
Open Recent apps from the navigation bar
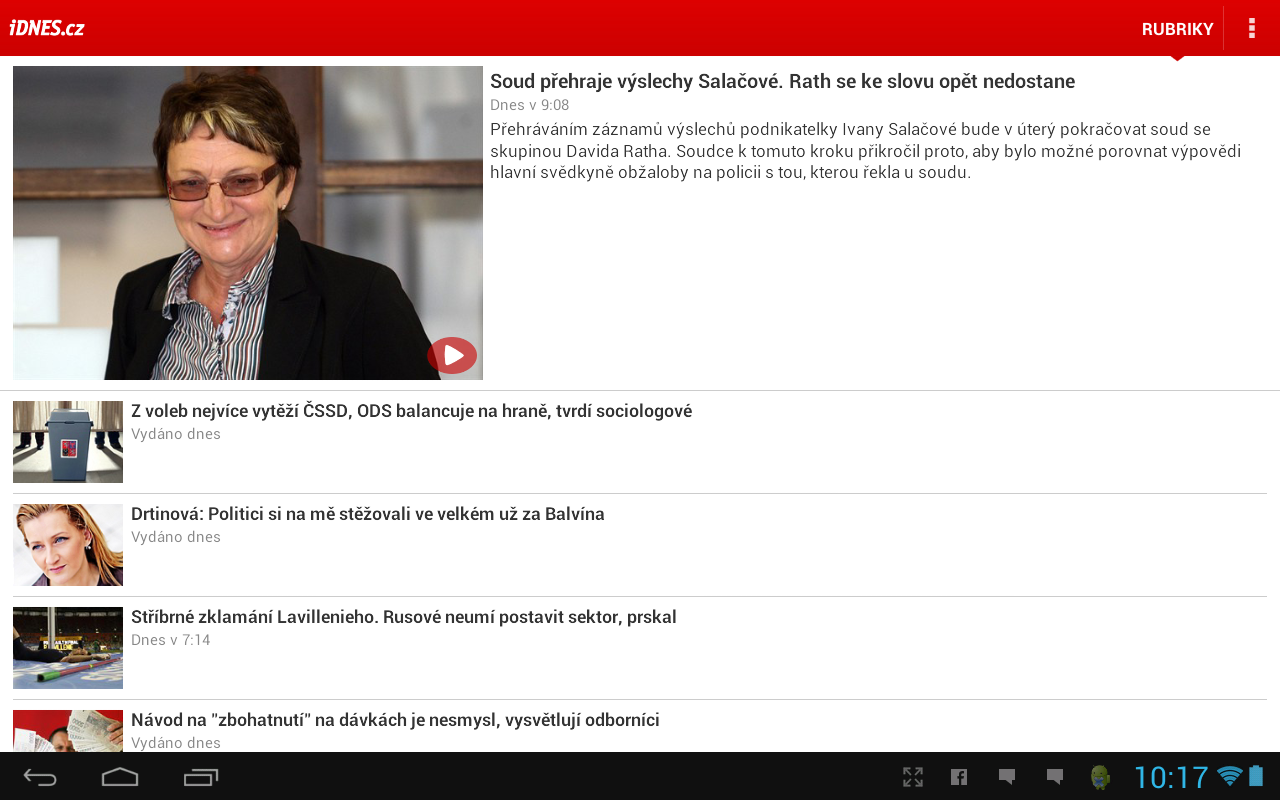199,776
